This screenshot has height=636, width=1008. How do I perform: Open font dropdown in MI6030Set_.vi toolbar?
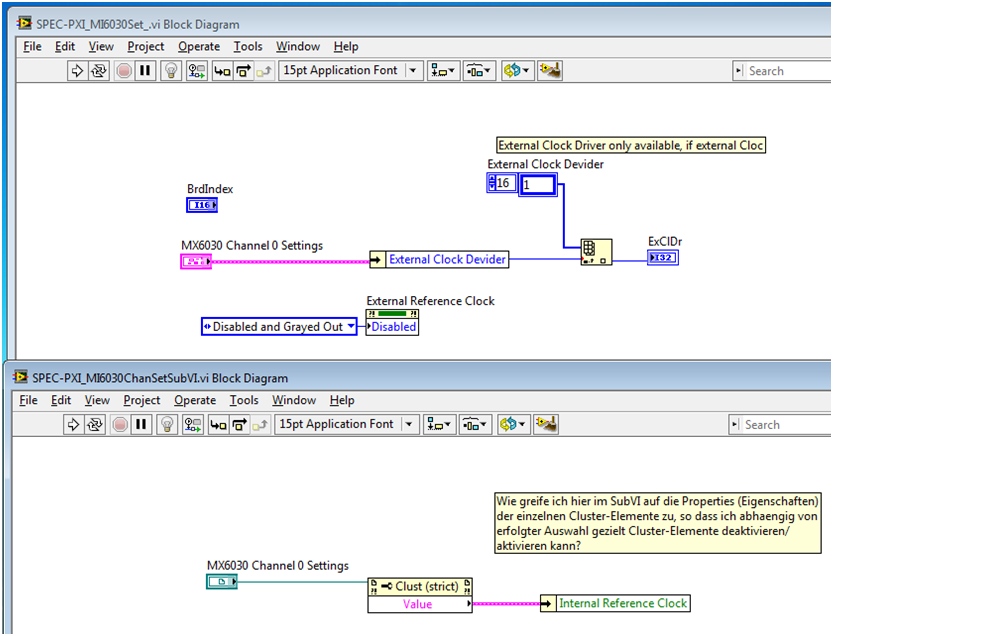point(351,71)
